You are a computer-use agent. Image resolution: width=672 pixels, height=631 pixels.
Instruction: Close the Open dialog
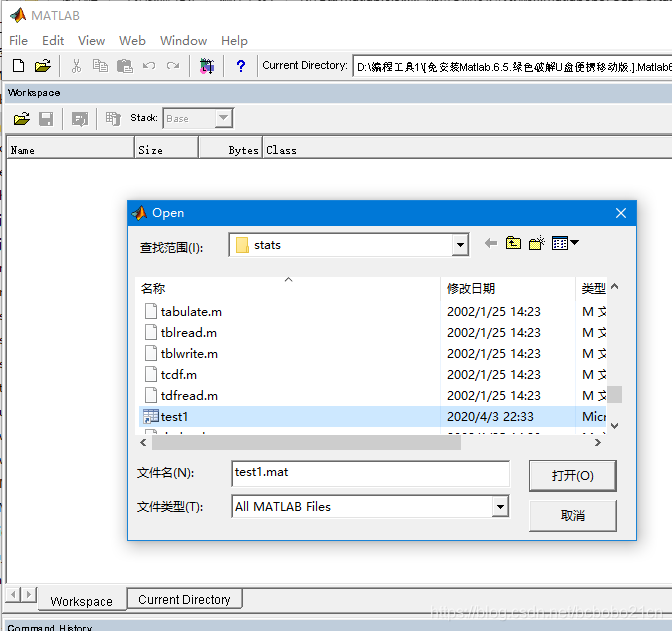tap(621, 213)
